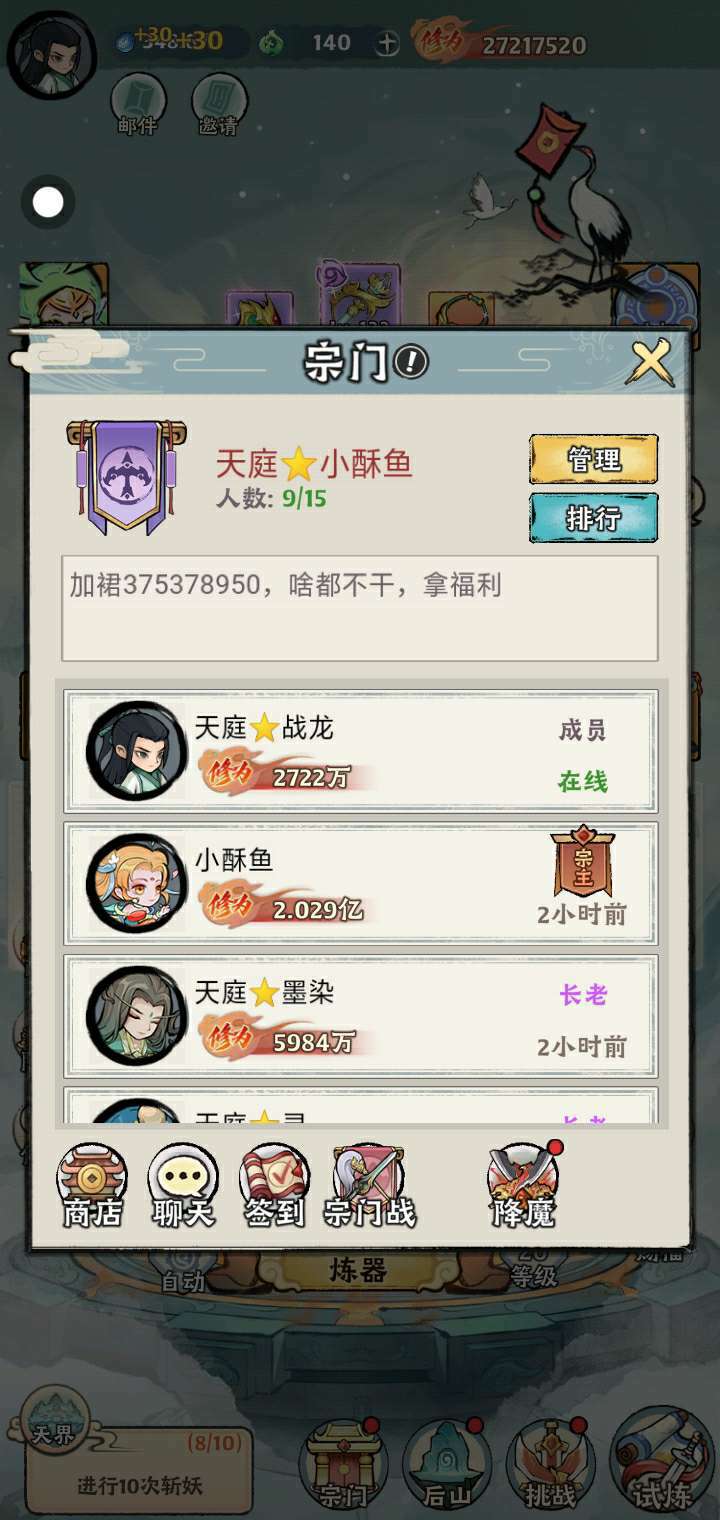This screenshot has width=720, height=1520.
Task: Open the 邮件 mail icon
Action: click(x=138, y=105)
